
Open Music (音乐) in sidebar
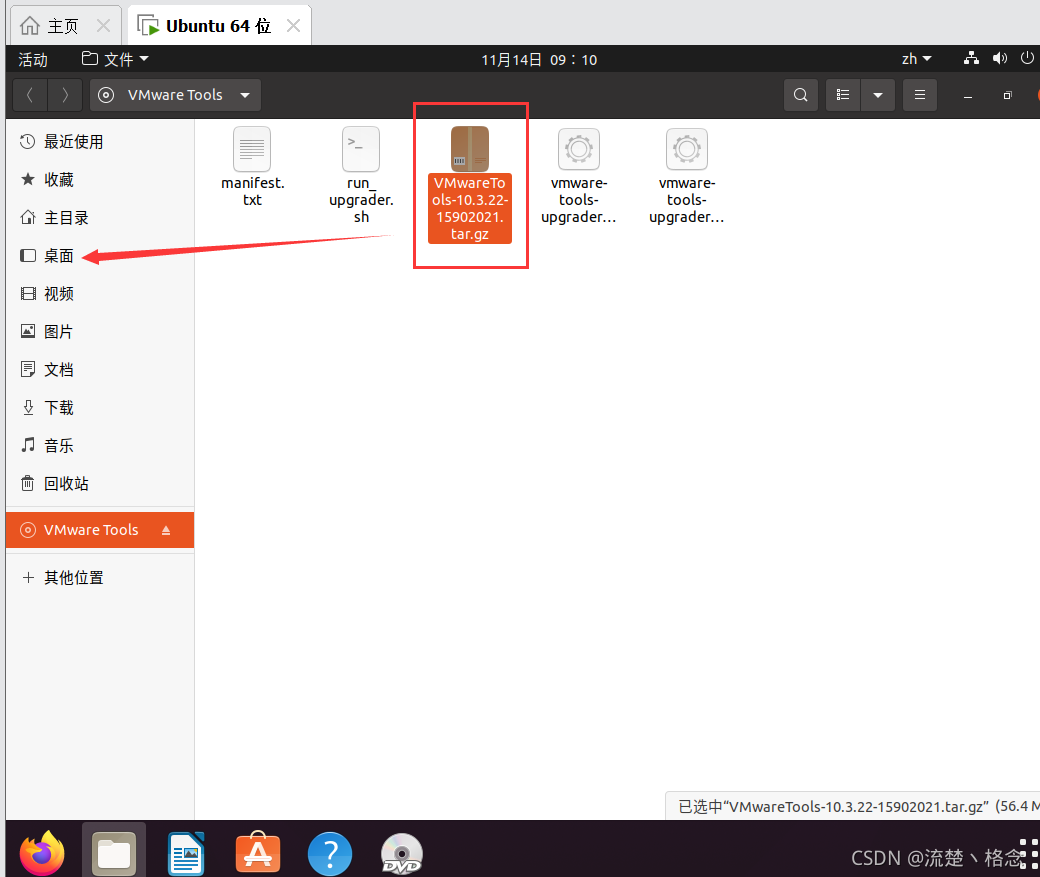click(99, 446)
